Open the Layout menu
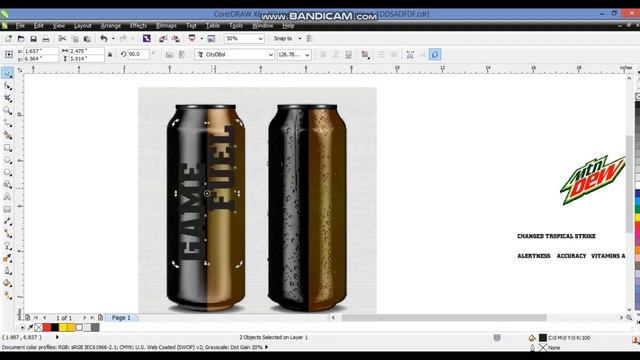 click(x=82, y=26)
